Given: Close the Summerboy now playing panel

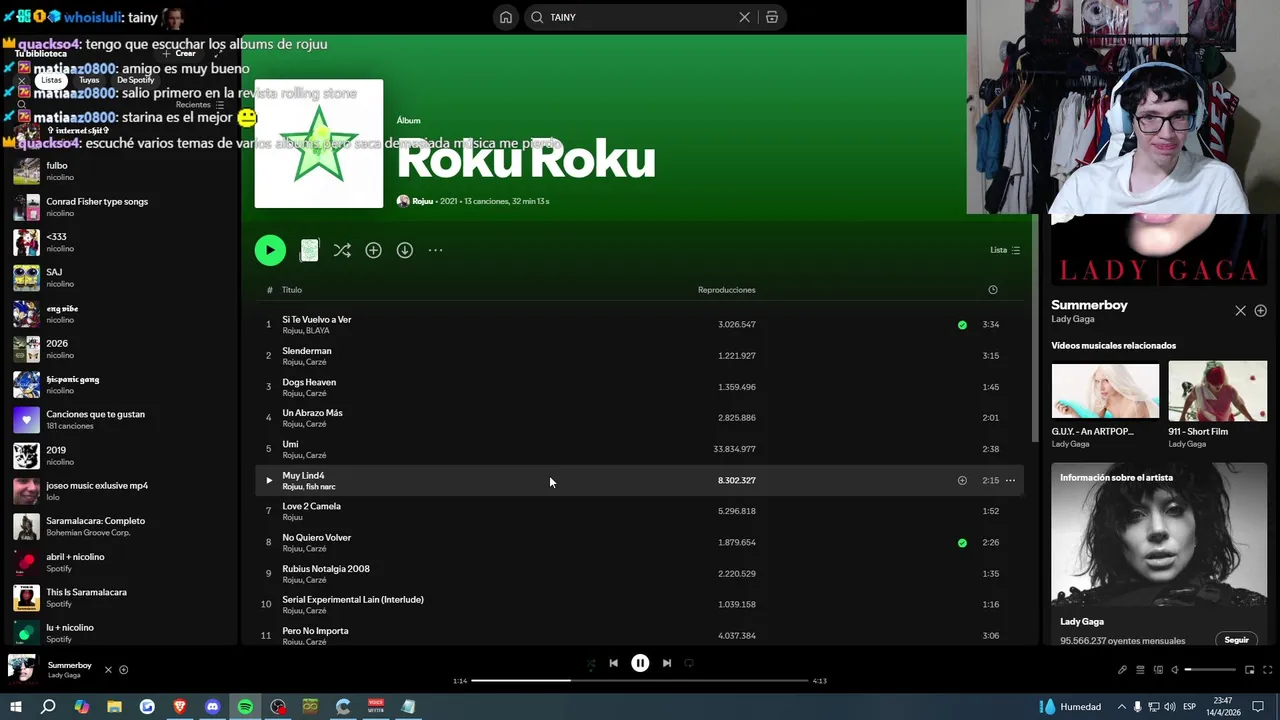Looking at the screenshot, I should tap(1240, 311).
